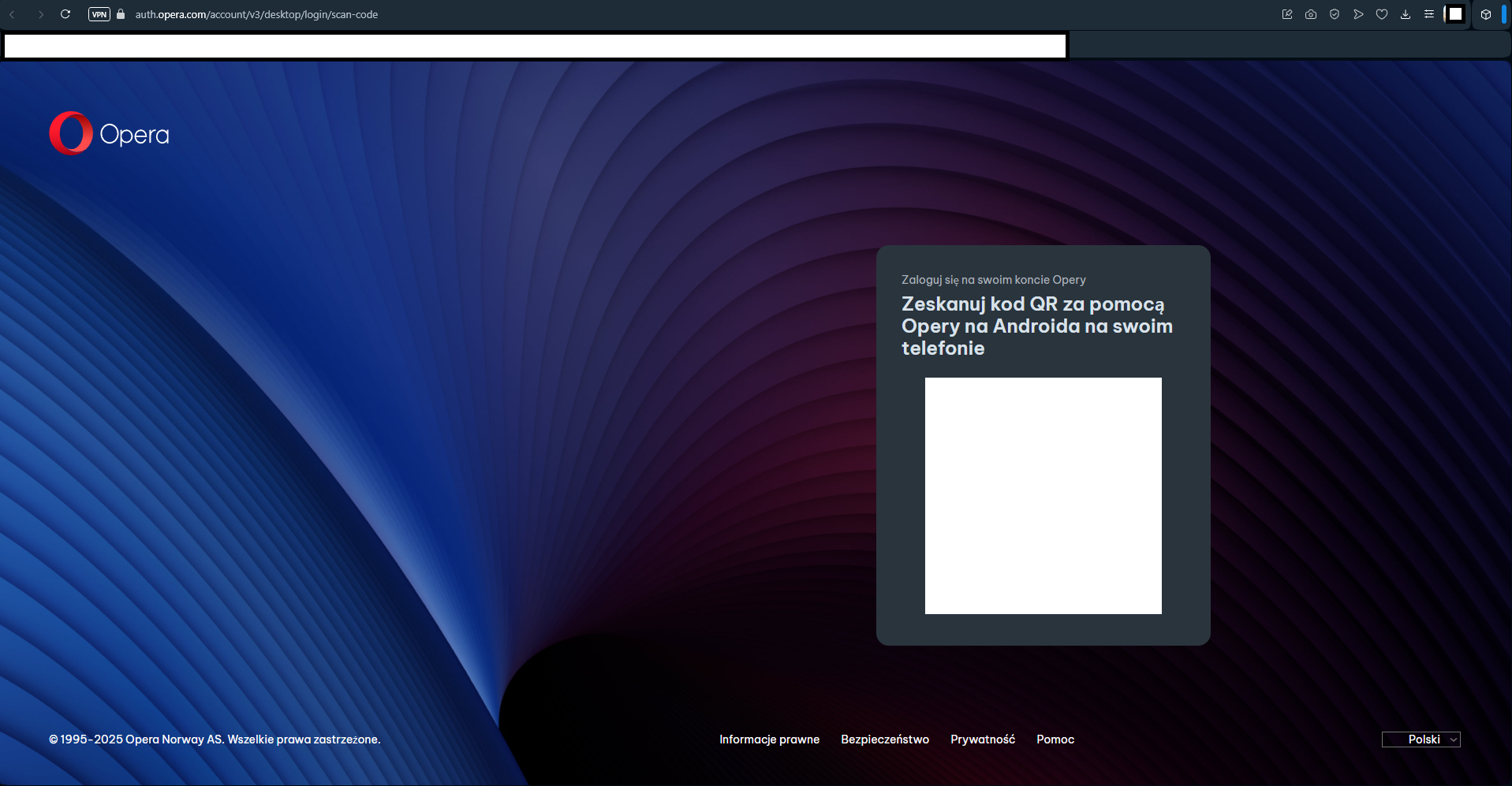
Task: Expand the Polski language dropdown
Action: click(1421, 739)
